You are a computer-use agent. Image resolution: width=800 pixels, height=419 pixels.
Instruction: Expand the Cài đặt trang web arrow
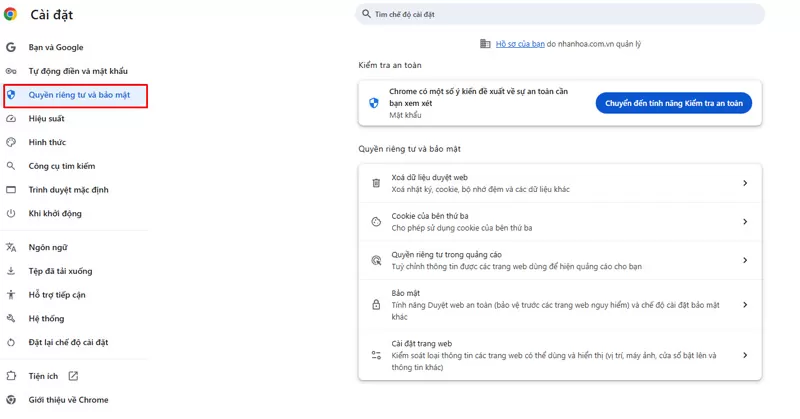(x=745, y=355)
